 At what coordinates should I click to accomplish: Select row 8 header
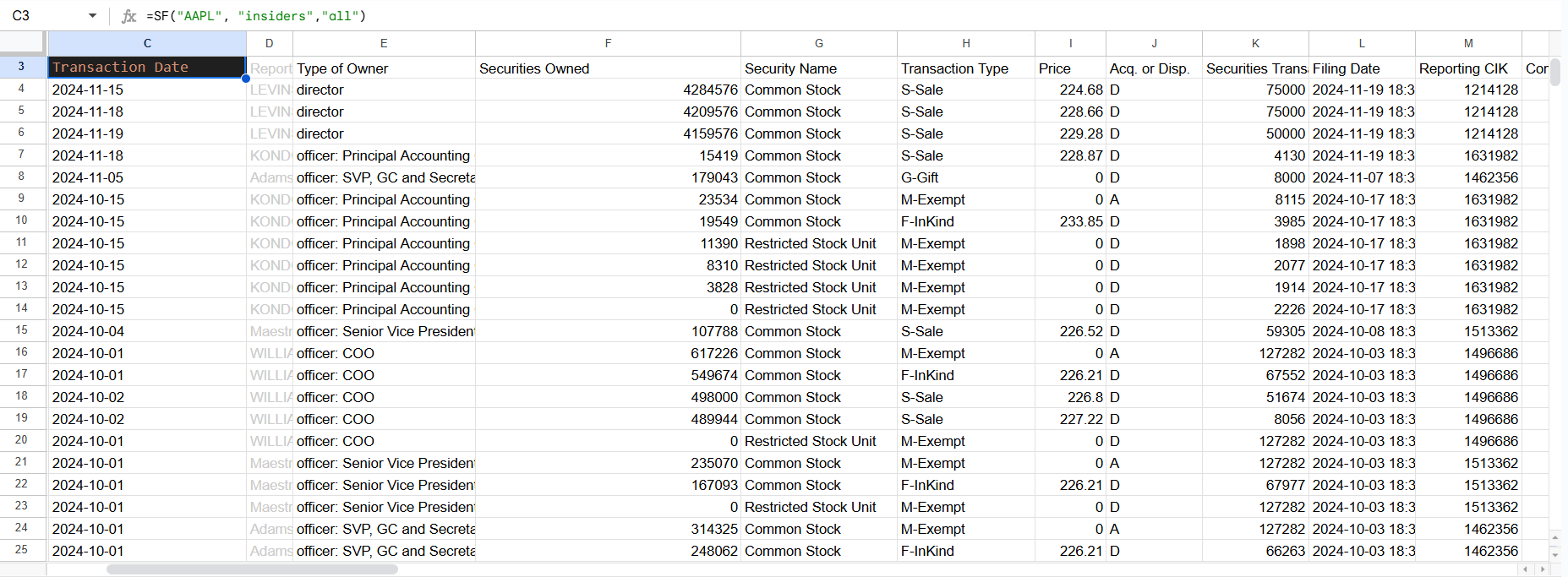22,177
